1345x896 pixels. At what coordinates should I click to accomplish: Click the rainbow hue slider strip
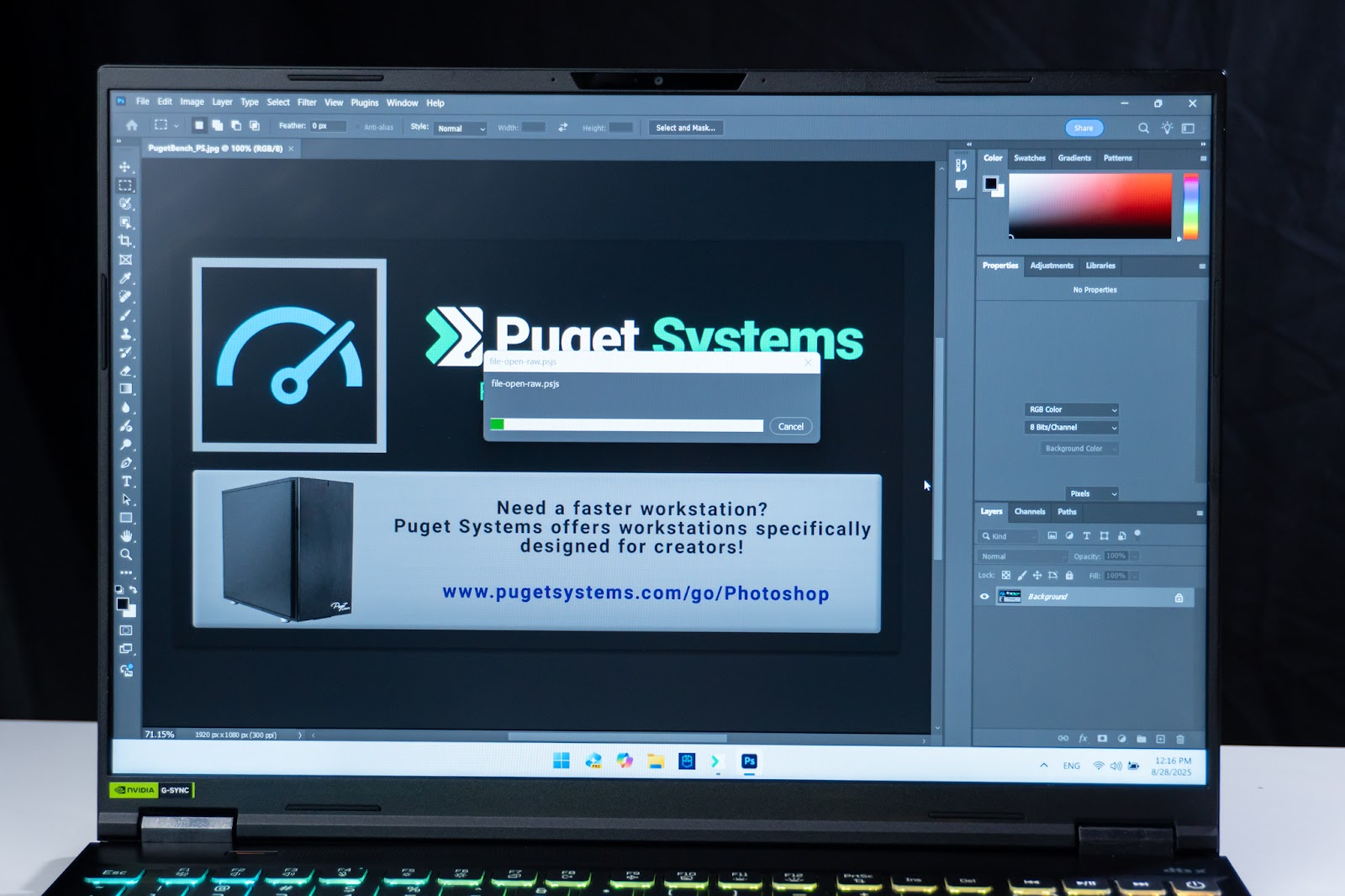pos(1191,207)
